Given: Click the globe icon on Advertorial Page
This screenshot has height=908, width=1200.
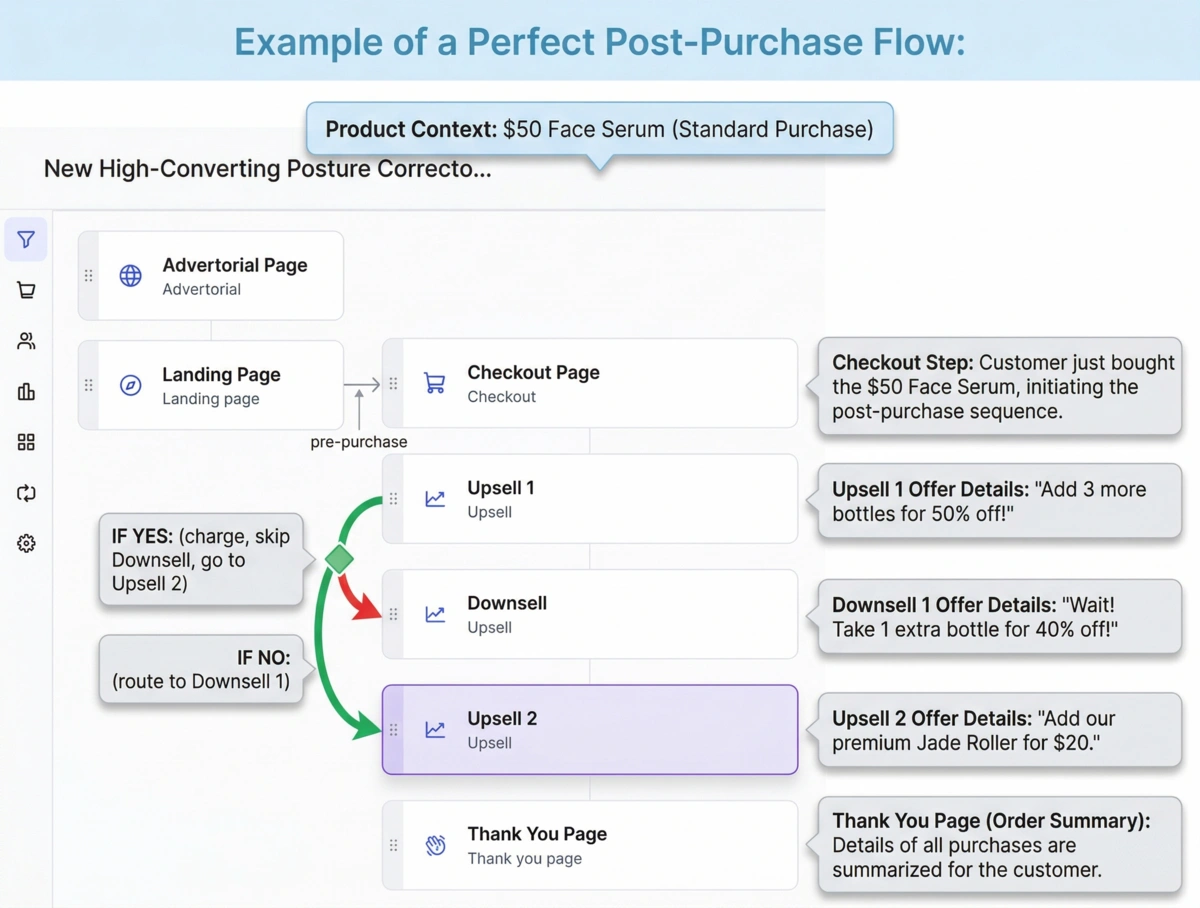Looking at the screenshot, I should coord(131,276).
